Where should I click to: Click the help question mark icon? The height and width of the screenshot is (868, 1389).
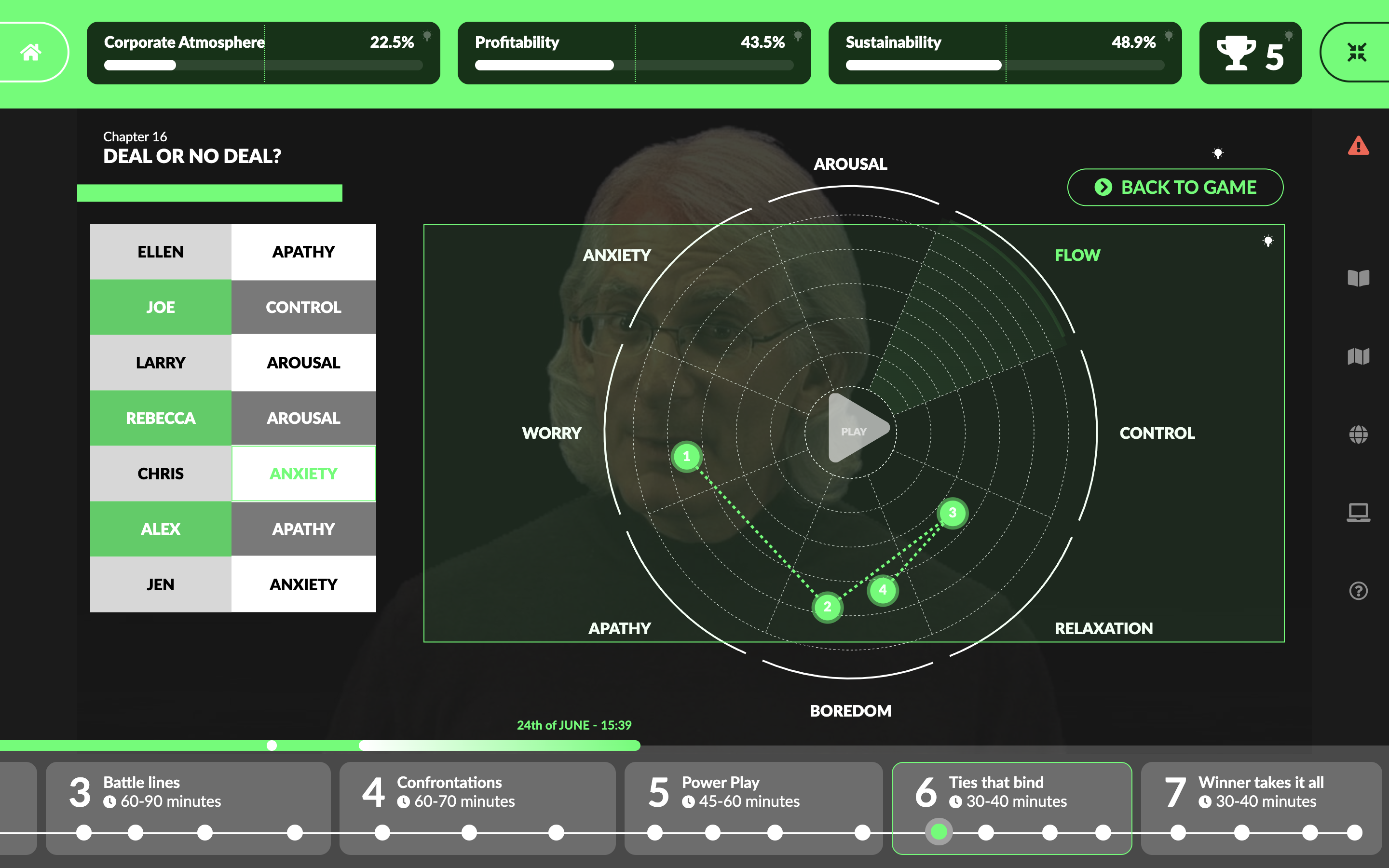tap(1358, 591)
